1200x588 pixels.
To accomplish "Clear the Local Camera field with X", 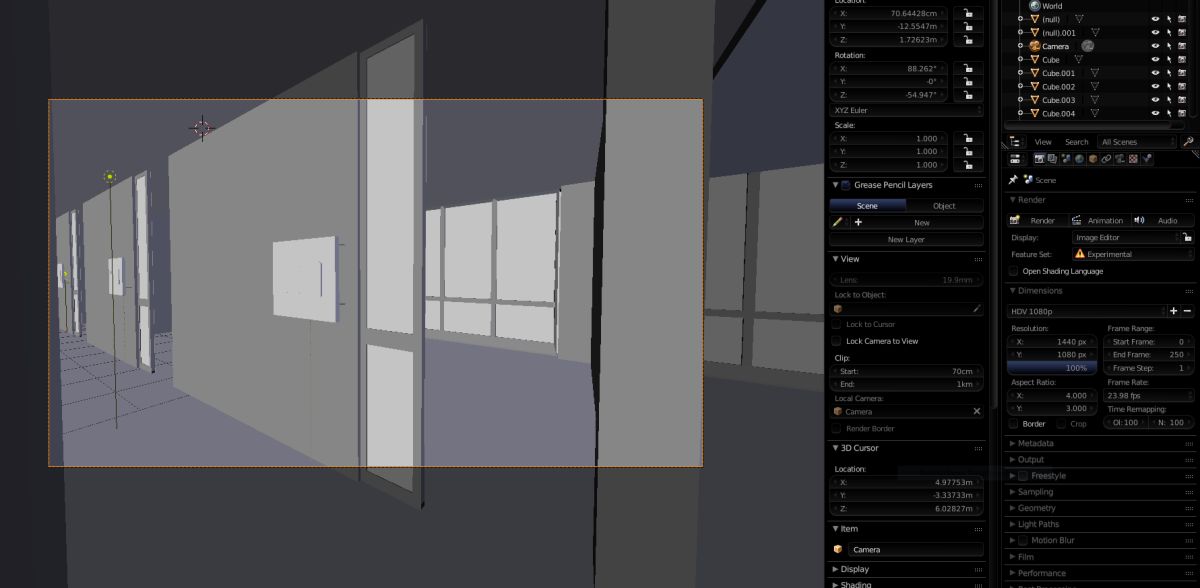I will tap(977, 411).
